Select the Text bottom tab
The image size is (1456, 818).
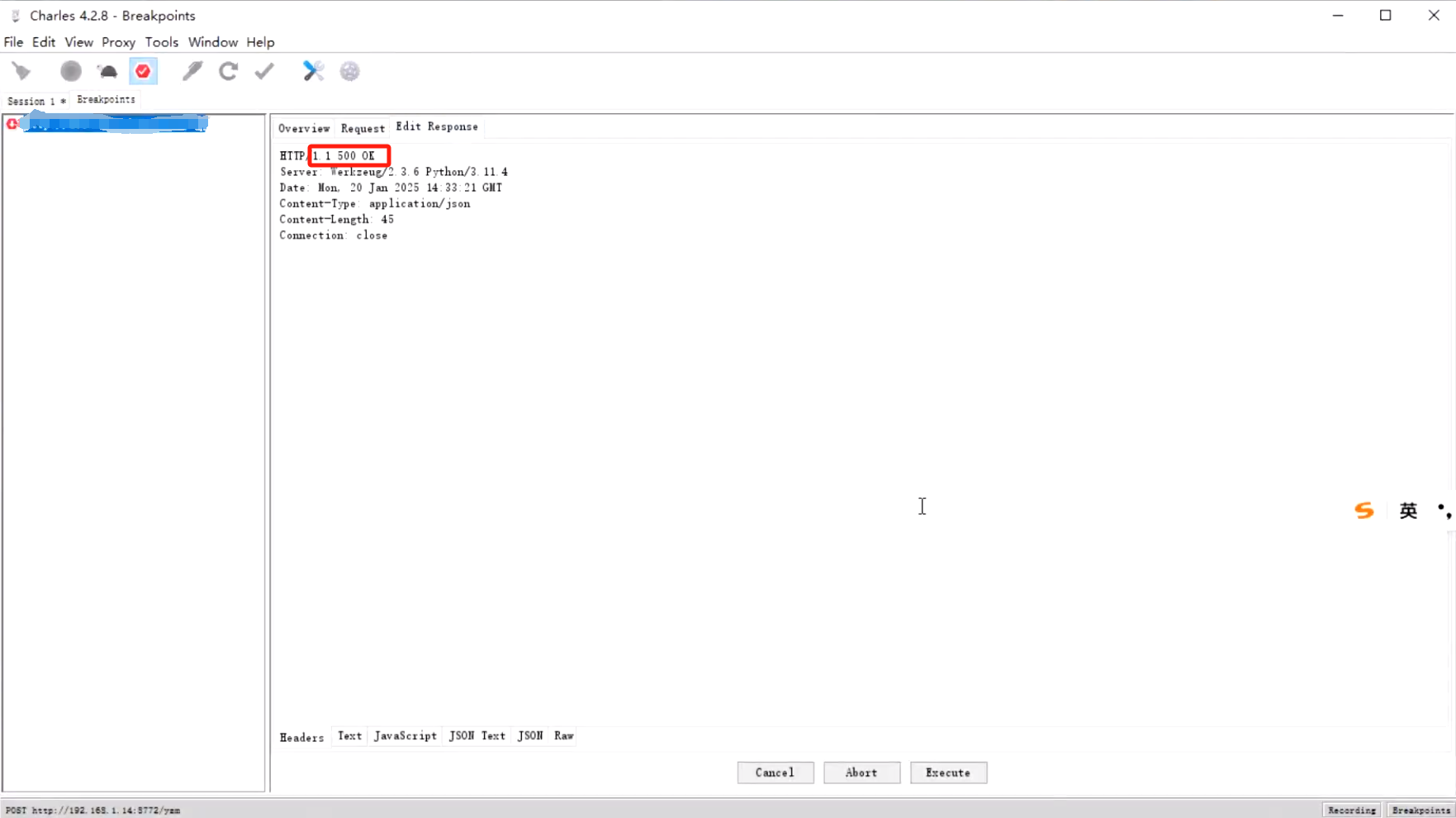349,735
